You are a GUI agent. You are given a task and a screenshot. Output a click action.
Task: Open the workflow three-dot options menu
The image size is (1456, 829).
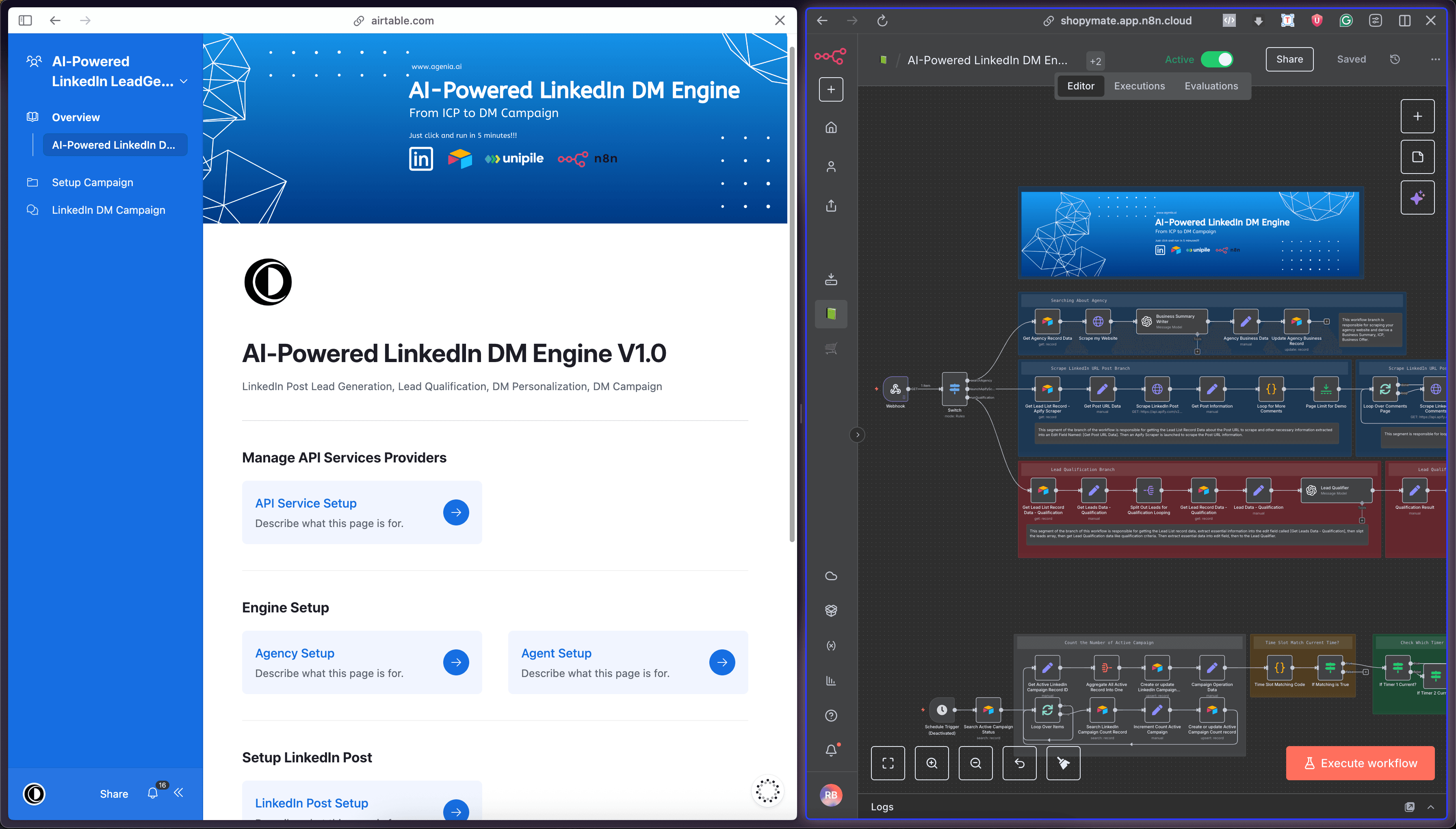1435,59
